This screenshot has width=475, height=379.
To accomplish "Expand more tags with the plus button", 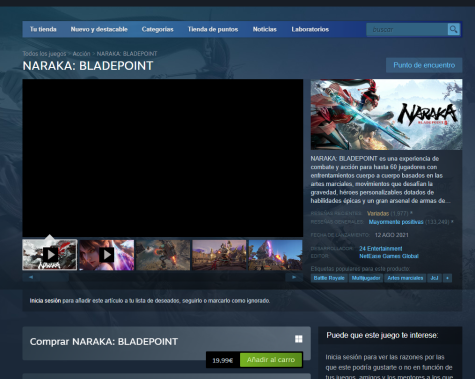I will pyautogui.click(x=447, y=278).
